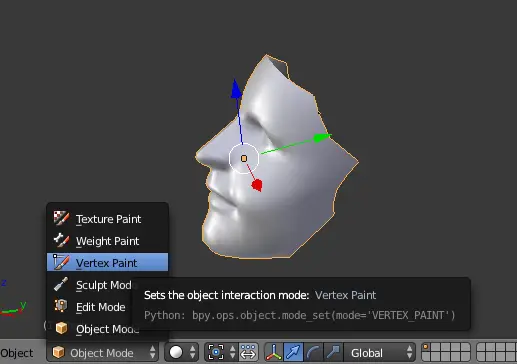Select the first layer button
Viewport: 517px width, 364px height.
pyautogui.click(x=426, y=348)
